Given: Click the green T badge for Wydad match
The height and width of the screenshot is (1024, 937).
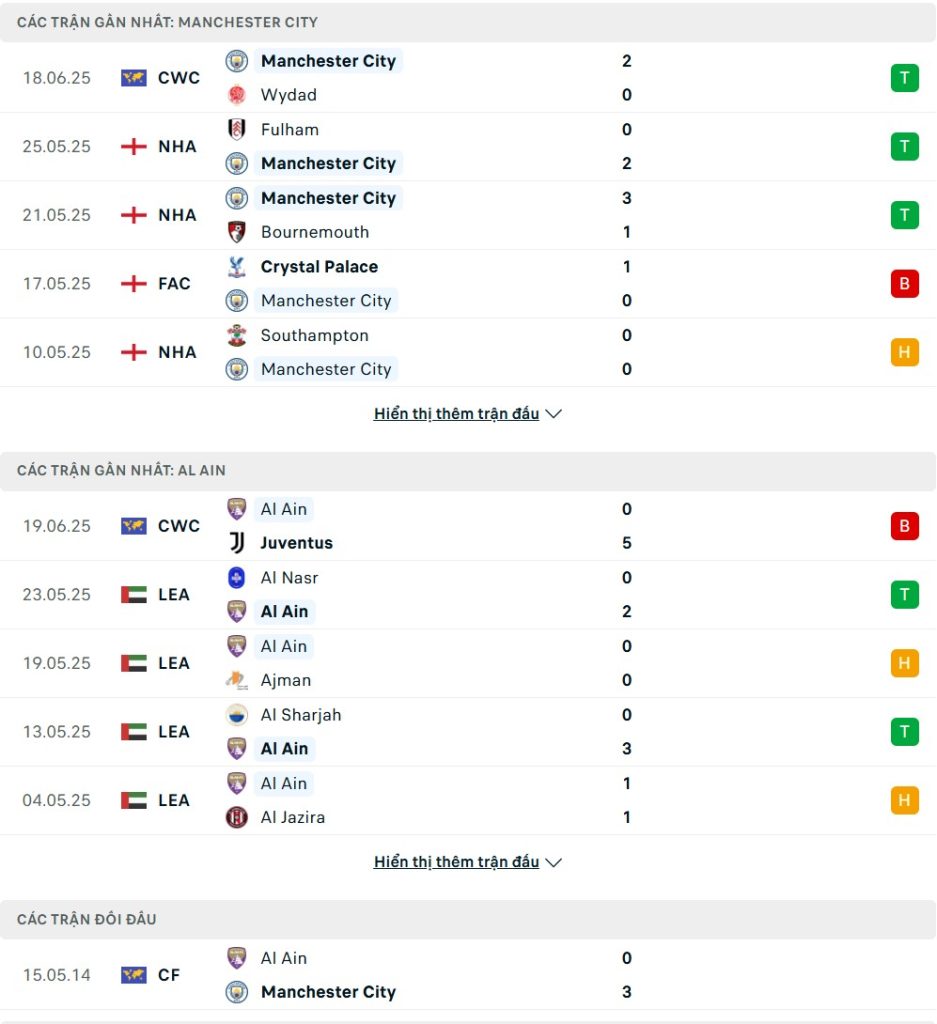Looking at the screenshot, I should point(904,78).
